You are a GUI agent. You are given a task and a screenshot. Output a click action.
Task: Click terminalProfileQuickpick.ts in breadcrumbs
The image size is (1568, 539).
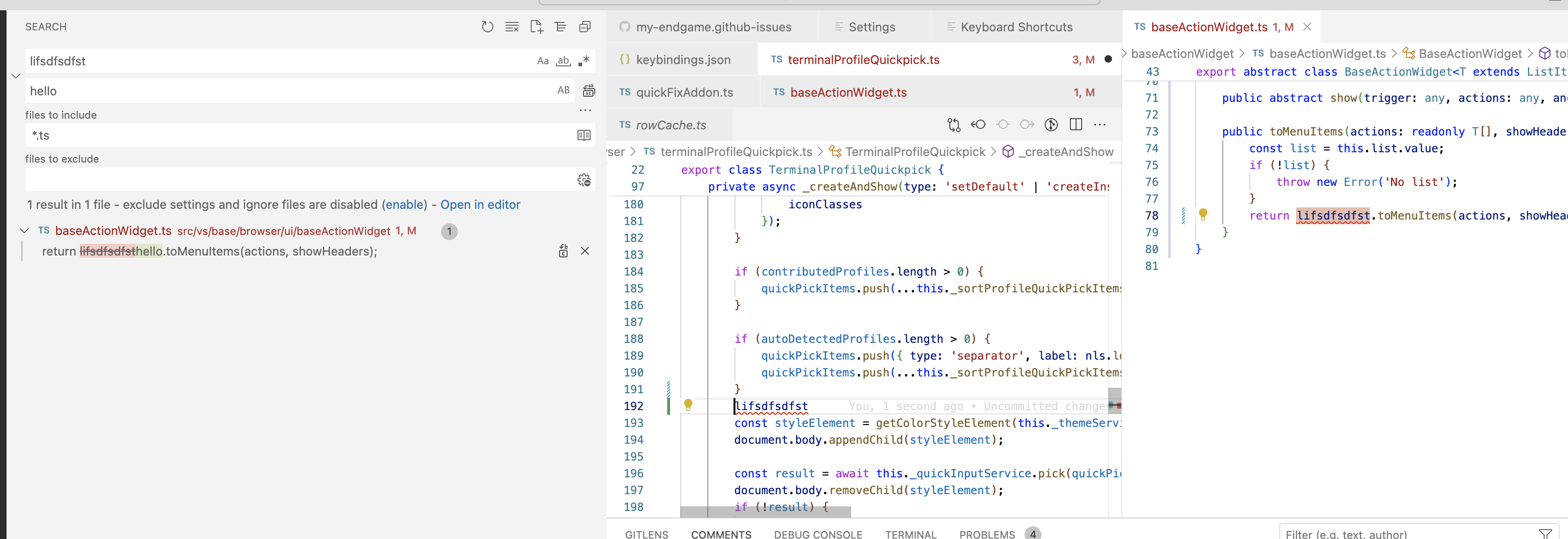click(x=736, y=151)
